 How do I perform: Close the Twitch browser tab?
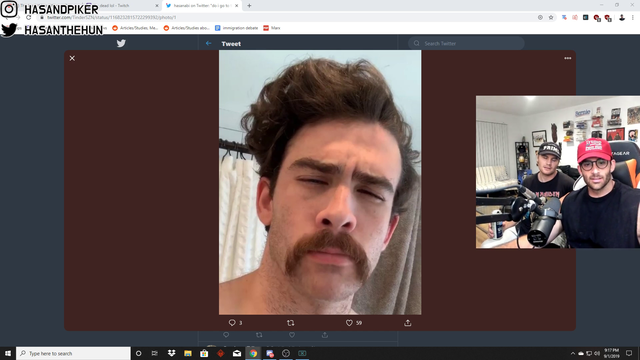tap(157, 6)
